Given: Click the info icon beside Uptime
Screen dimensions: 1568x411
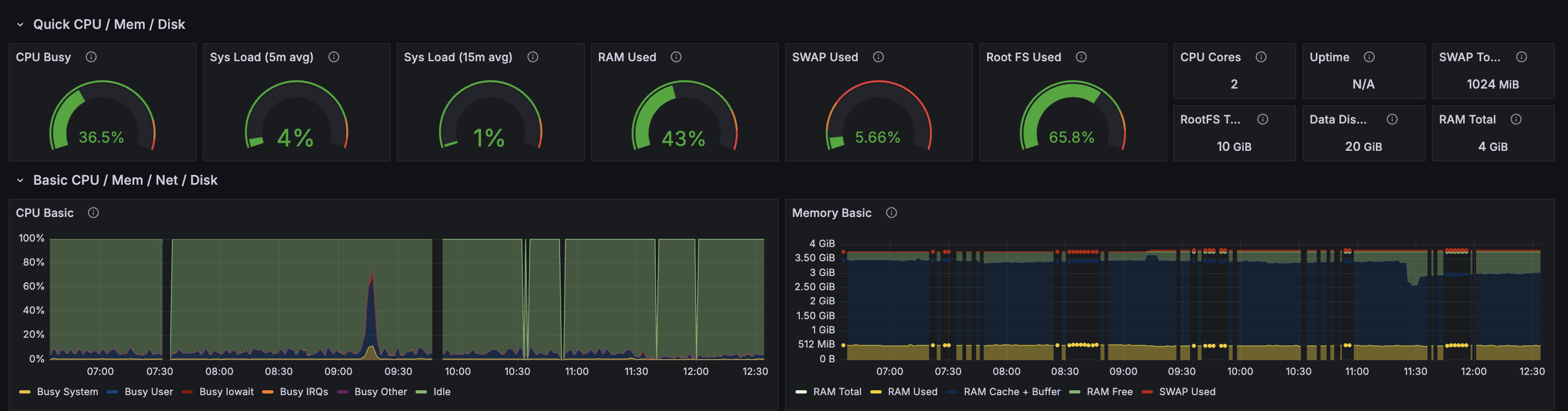Looking at the screenshot, I should click(x=1370, y=57).
